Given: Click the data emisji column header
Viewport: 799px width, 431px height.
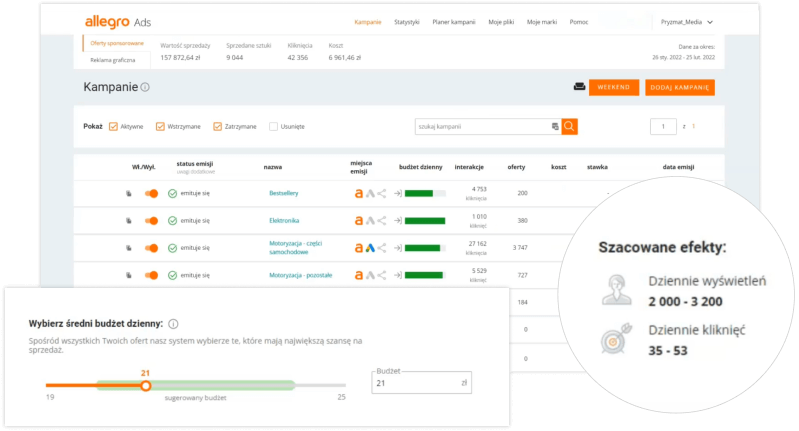Looking at the screenshot, I should 678,167.
